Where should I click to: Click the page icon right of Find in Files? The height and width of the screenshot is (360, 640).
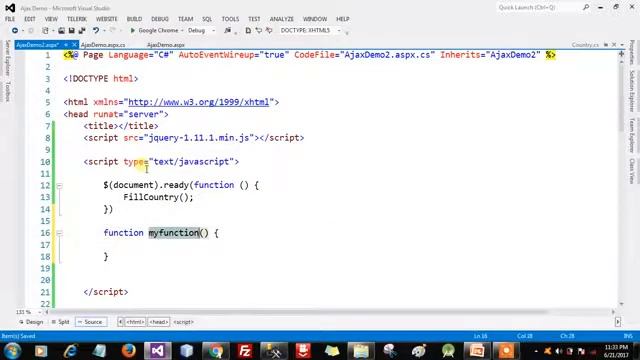[x=248, y=31]
